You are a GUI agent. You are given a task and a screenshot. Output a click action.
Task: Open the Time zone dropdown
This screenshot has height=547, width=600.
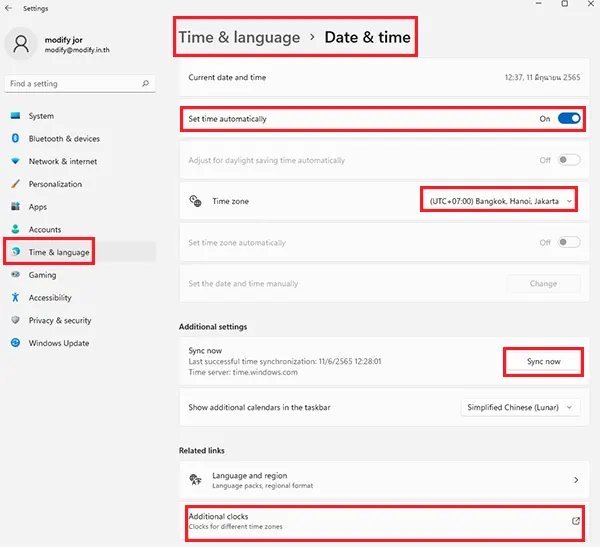click(498, 201)
